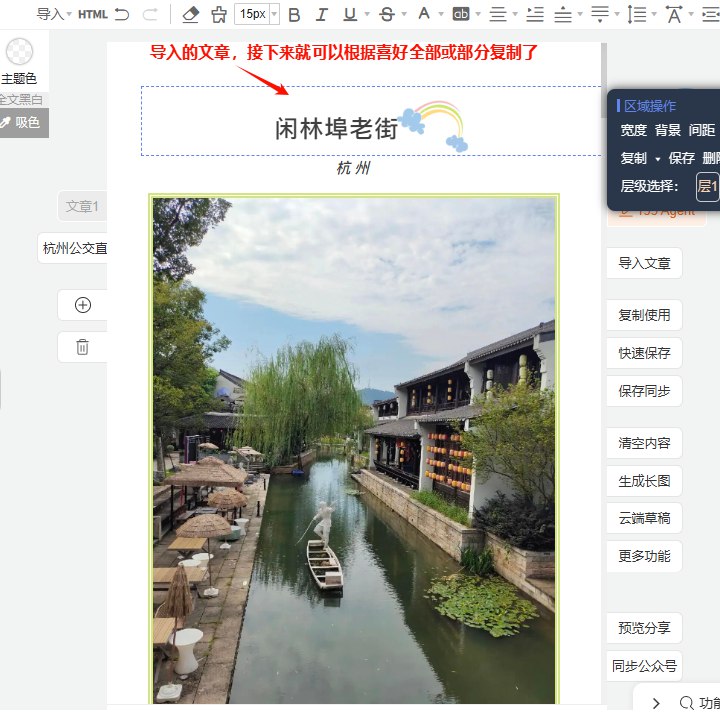Toggle 全文黑白 black-white mode
The height and width of the screenshot is (712, 720).
click(22, 99)
